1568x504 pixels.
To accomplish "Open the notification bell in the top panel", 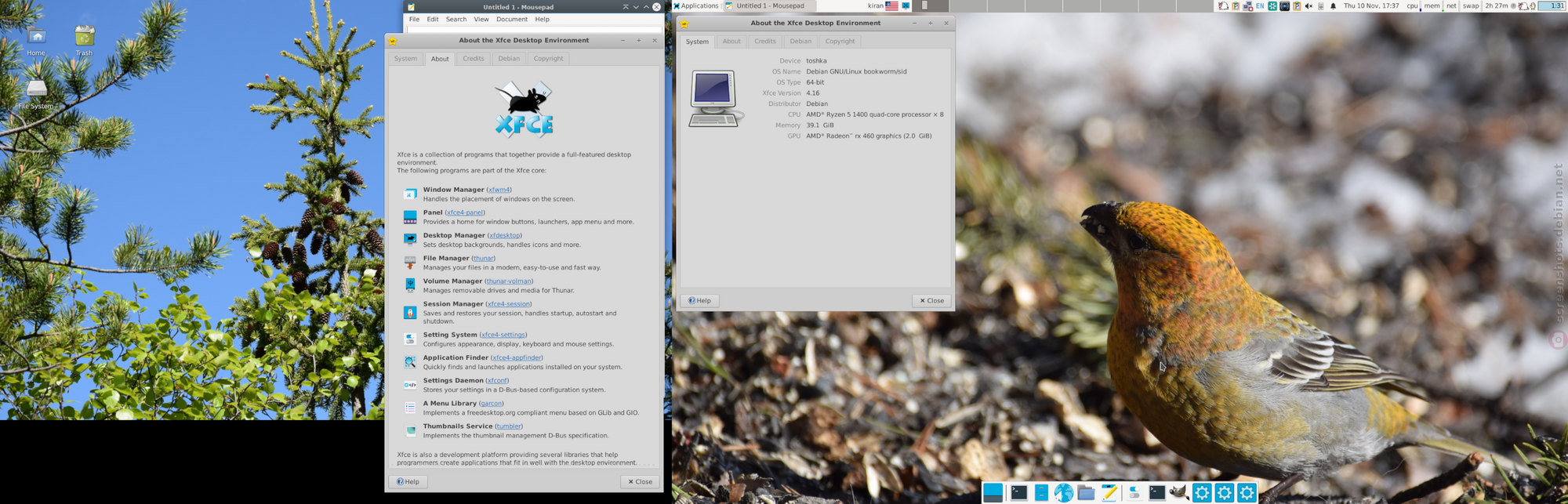I will pos(1333,5).
